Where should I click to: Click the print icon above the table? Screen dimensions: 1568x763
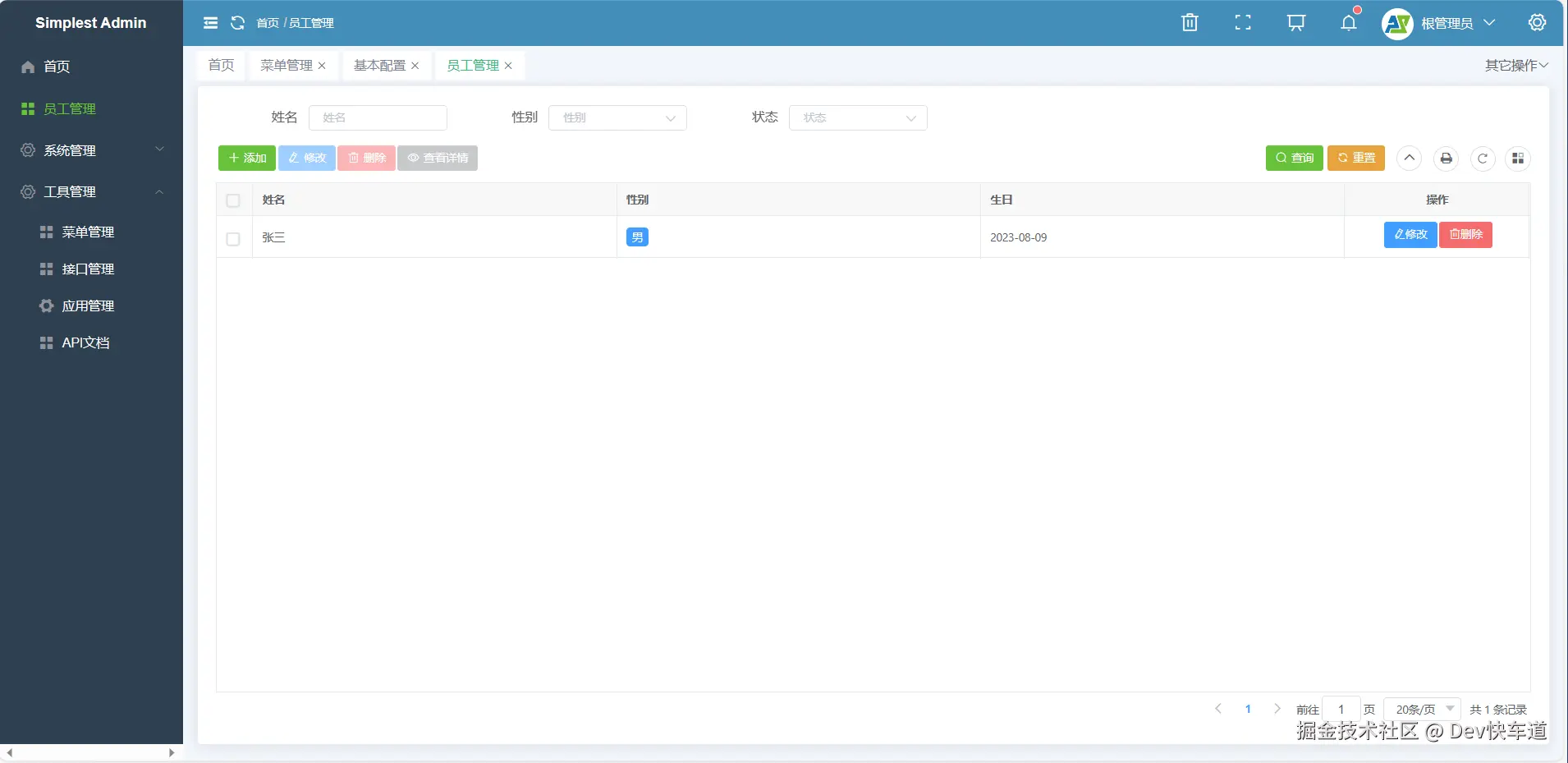pos(1447,159)
